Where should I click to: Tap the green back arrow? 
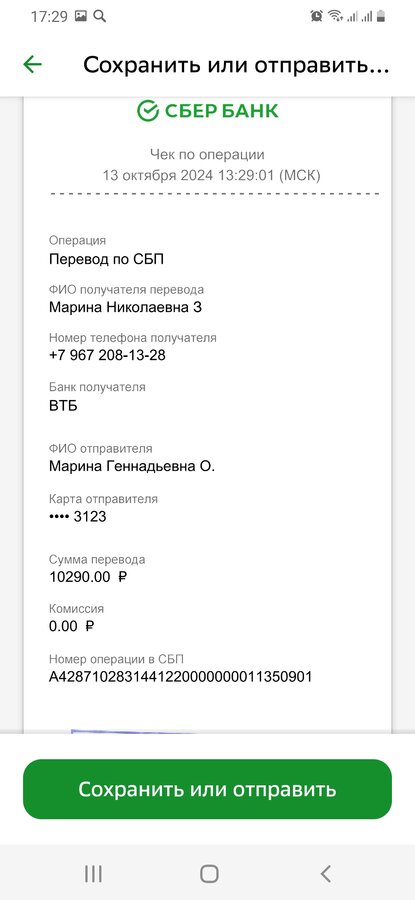pos(33,65)
